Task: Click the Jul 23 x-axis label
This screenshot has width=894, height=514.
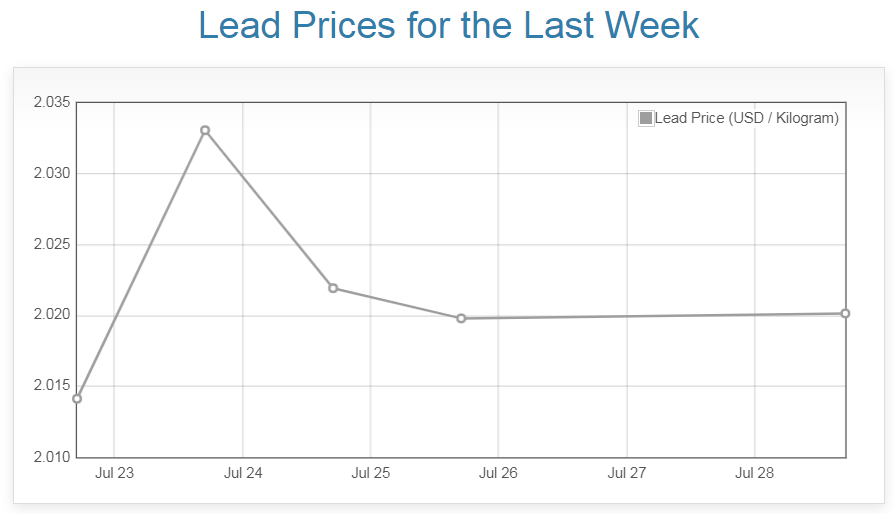Action: [114, 474]
